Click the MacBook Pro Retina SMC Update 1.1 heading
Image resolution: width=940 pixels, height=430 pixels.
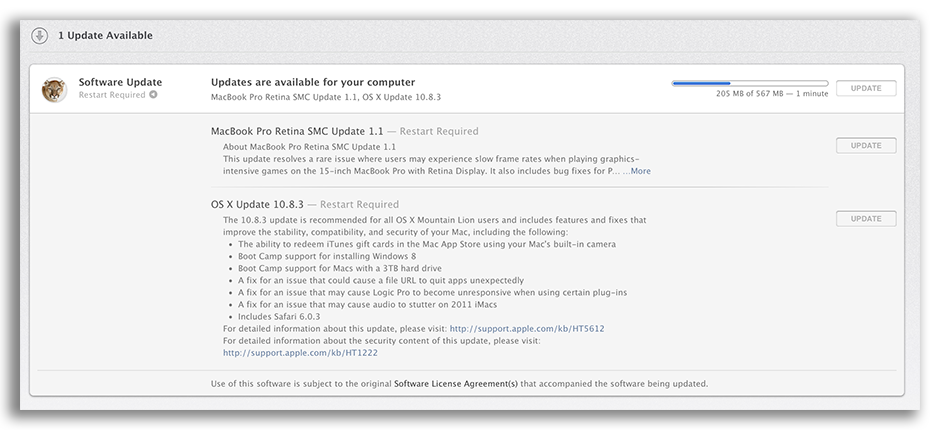pos(297,131)
